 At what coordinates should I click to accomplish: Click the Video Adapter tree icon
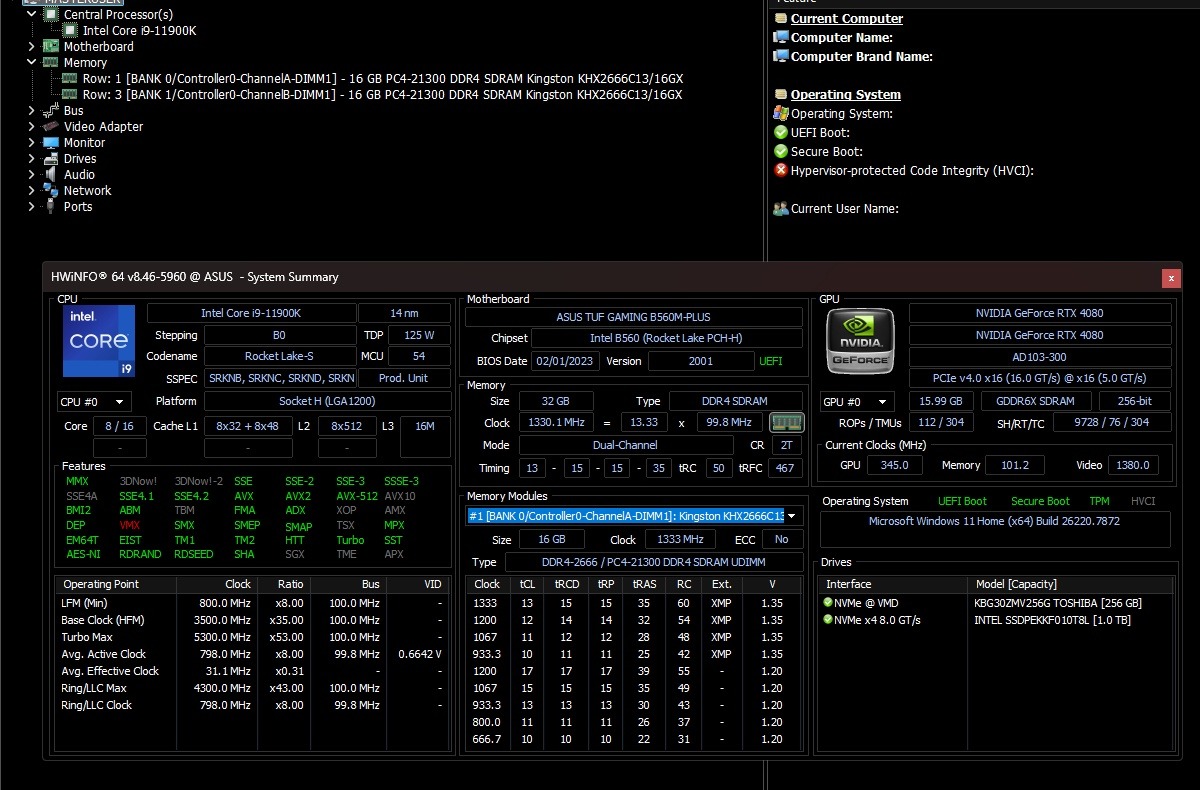[x=51, y=126]
